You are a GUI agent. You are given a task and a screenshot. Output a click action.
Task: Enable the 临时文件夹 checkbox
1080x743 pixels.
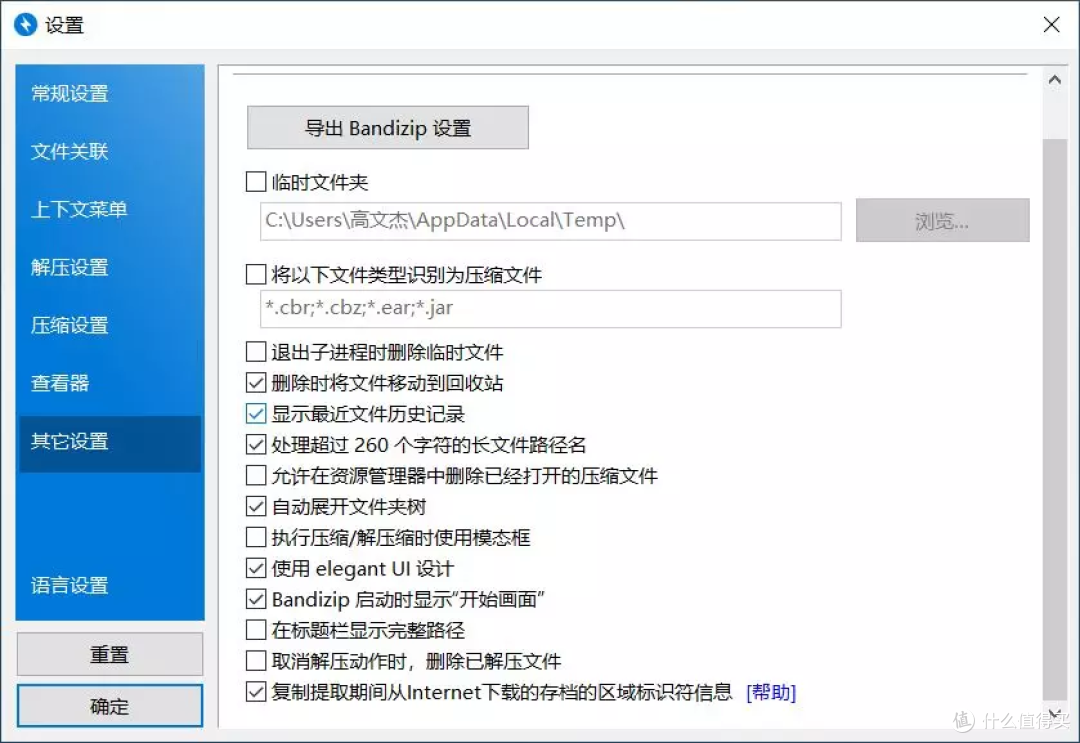click(x=256, y=182)
